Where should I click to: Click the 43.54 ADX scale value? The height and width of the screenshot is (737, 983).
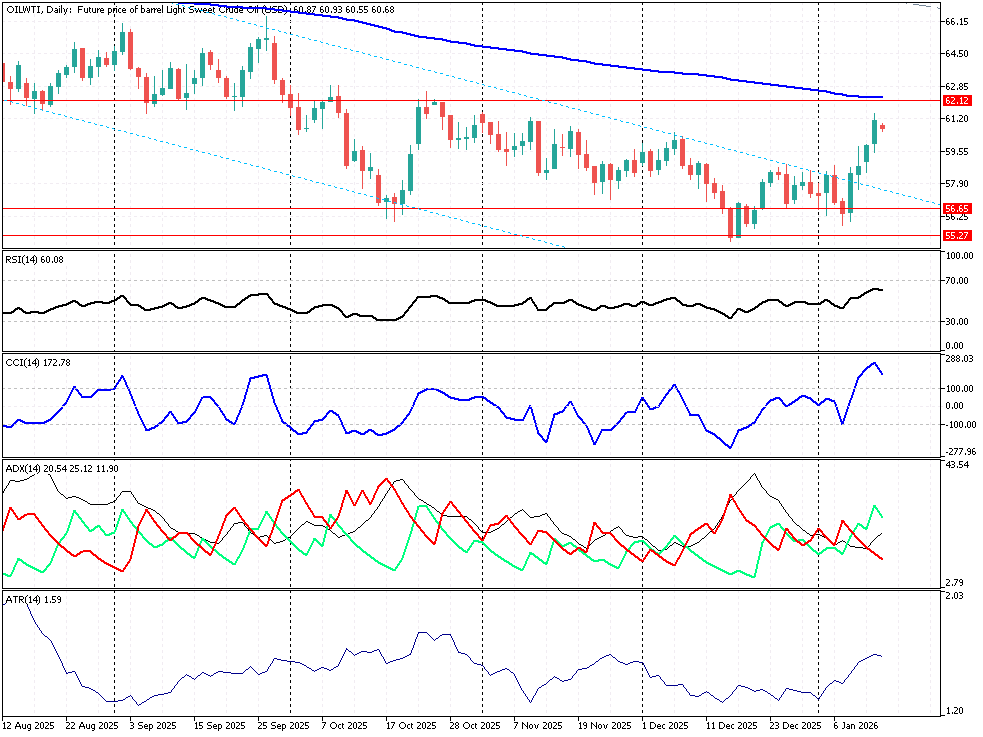[x=955, y=466]
